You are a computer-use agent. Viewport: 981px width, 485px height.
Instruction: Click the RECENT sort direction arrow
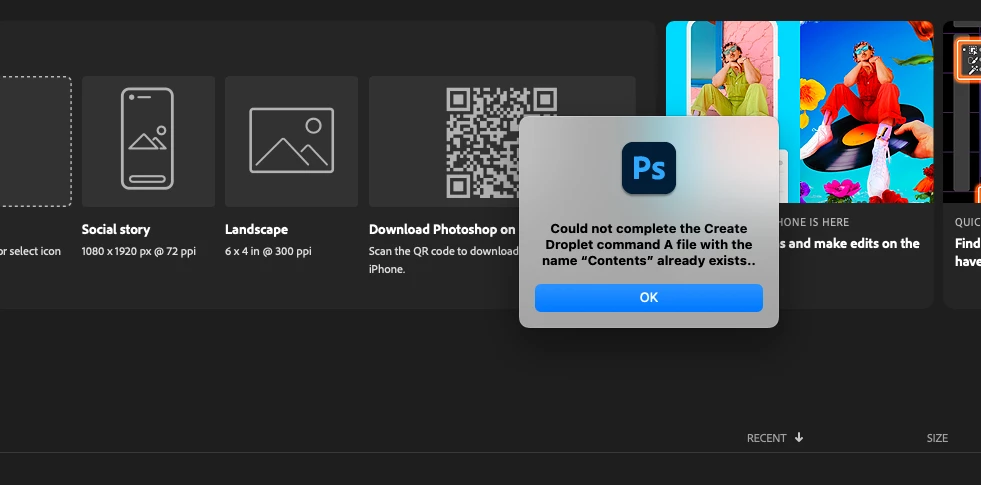(x=799, y=437)
